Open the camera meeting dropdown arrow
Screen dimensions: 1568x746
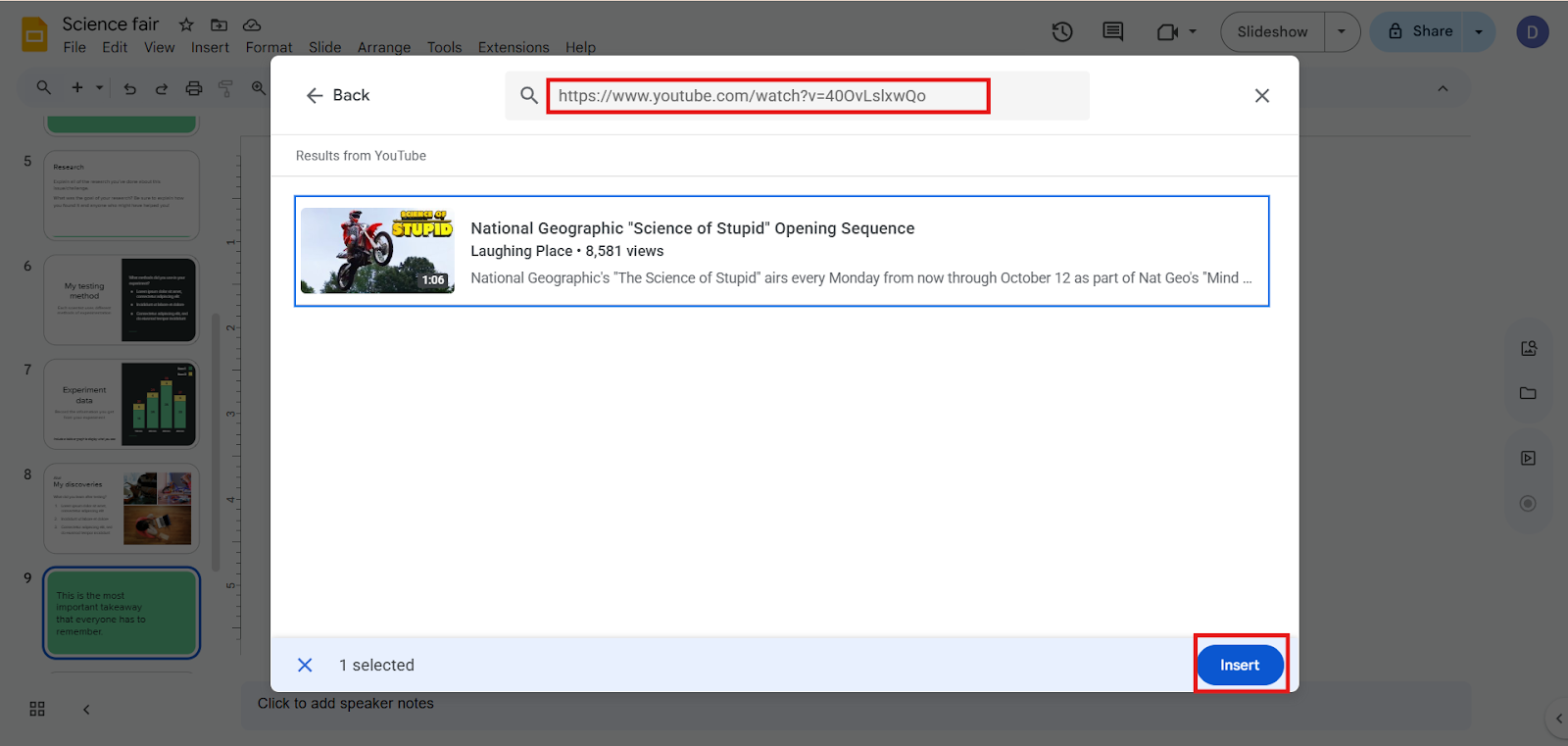pos(1193,31)
